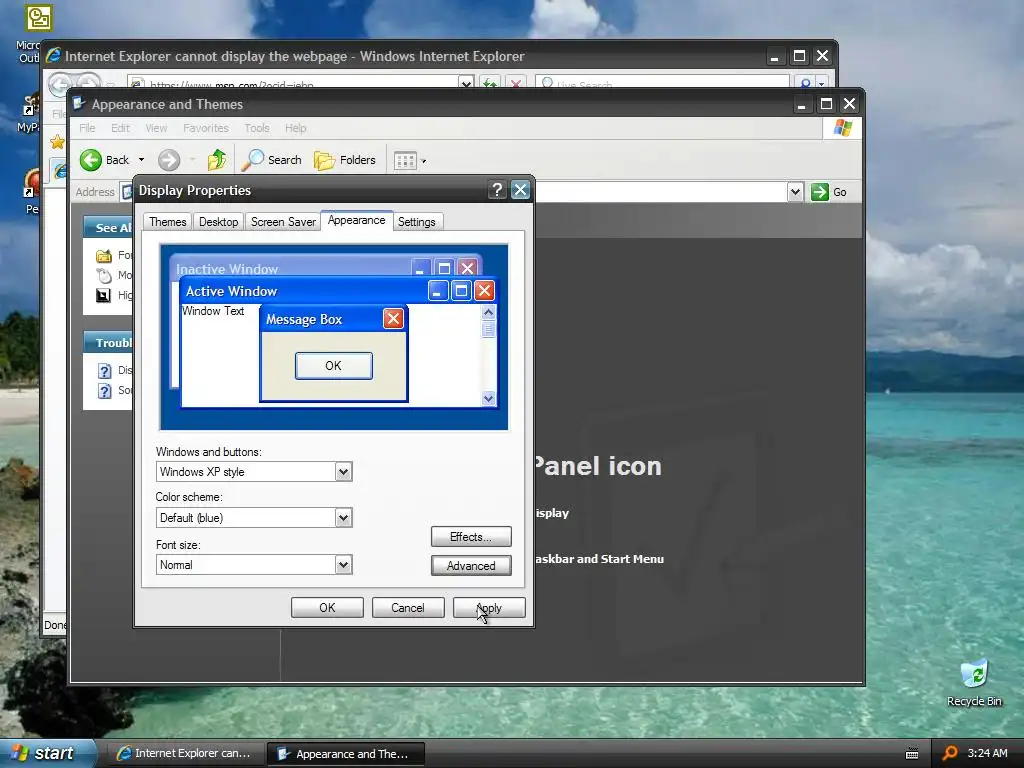Screen dimensions: 1024x768
Task: Click OK in Display Properties
Action: point(327,608)
